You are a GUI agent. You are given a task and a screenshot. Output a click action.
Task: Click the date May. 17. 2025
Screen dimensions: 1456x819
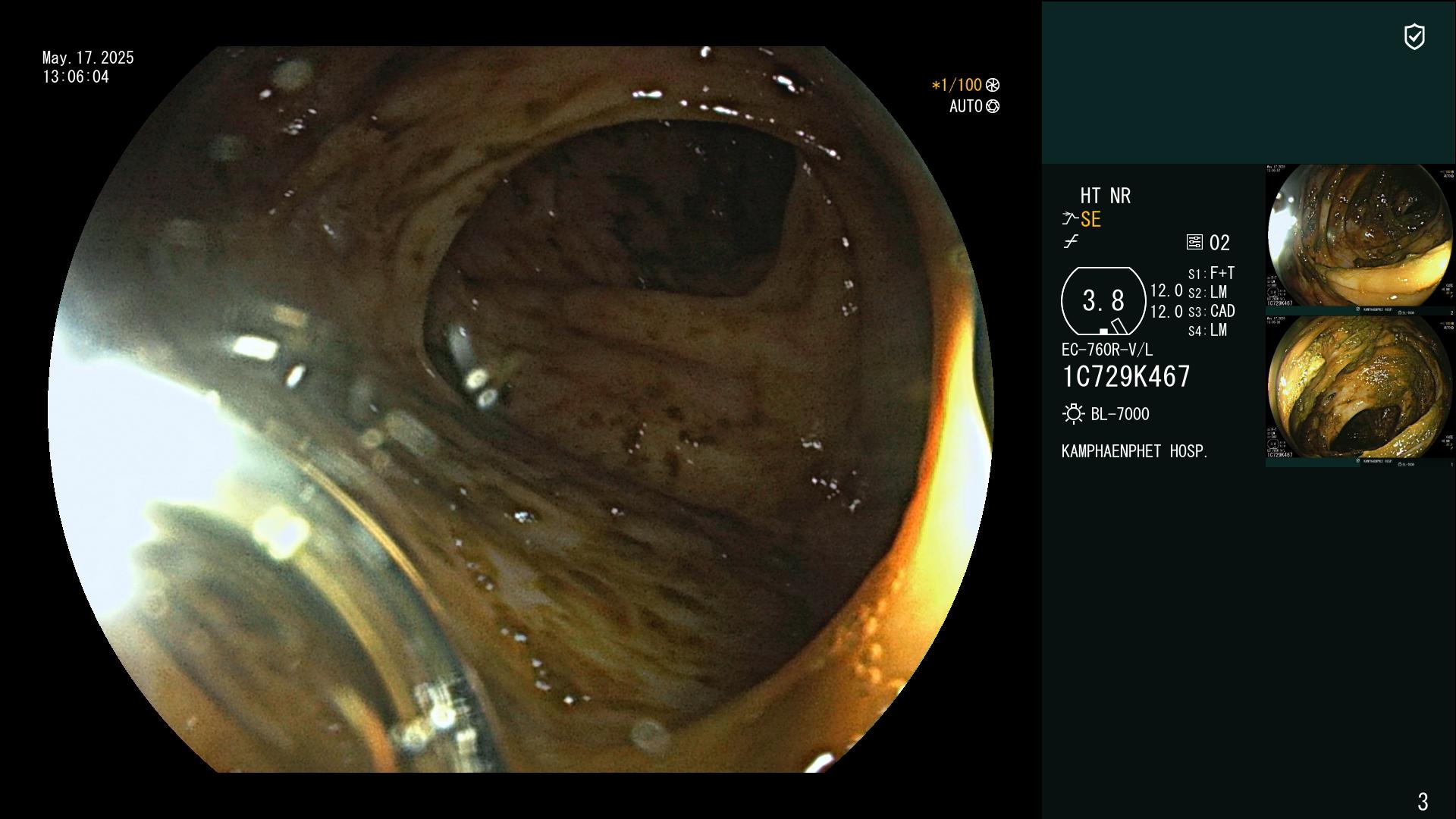[88, 58]
